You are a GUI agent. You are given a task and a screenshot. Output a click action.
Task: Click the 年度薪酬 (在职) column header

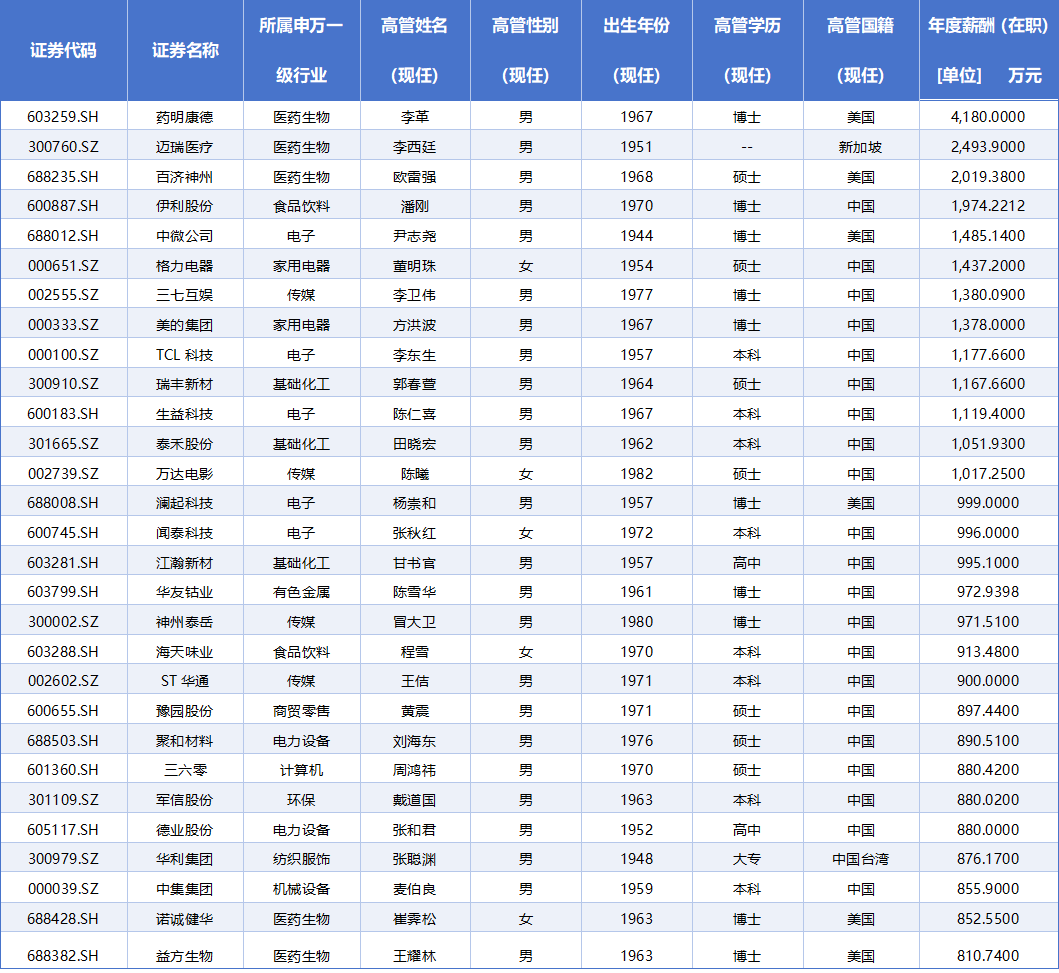point(988,50)
